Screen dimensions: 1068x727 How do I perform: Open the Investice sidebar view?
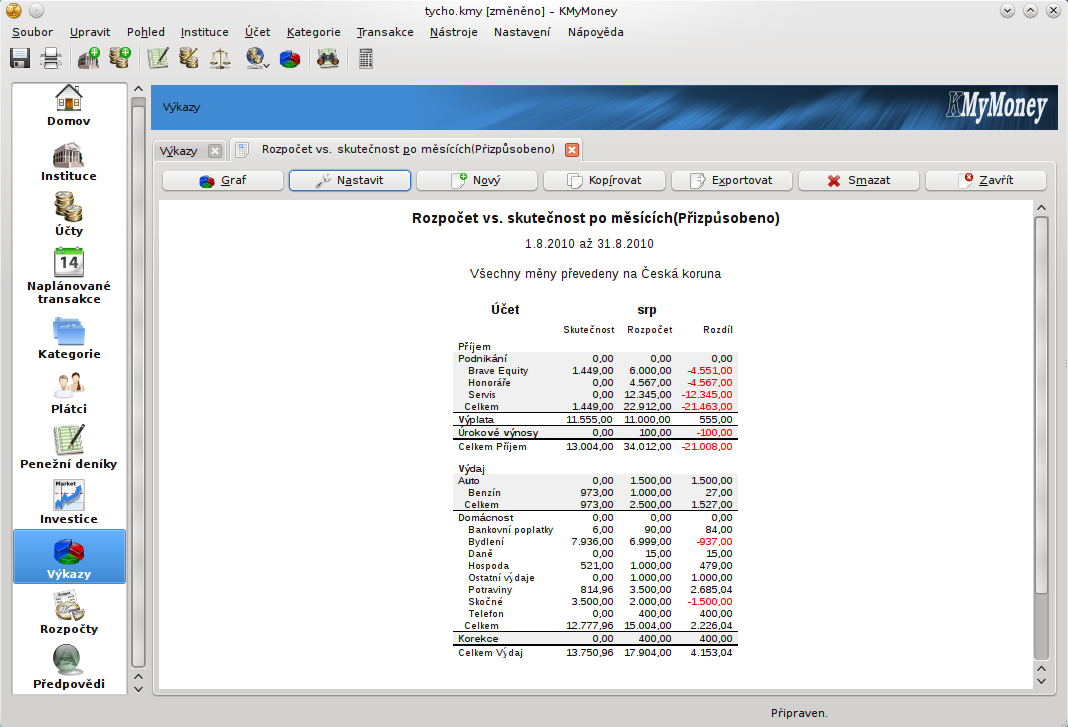[69, 503]
